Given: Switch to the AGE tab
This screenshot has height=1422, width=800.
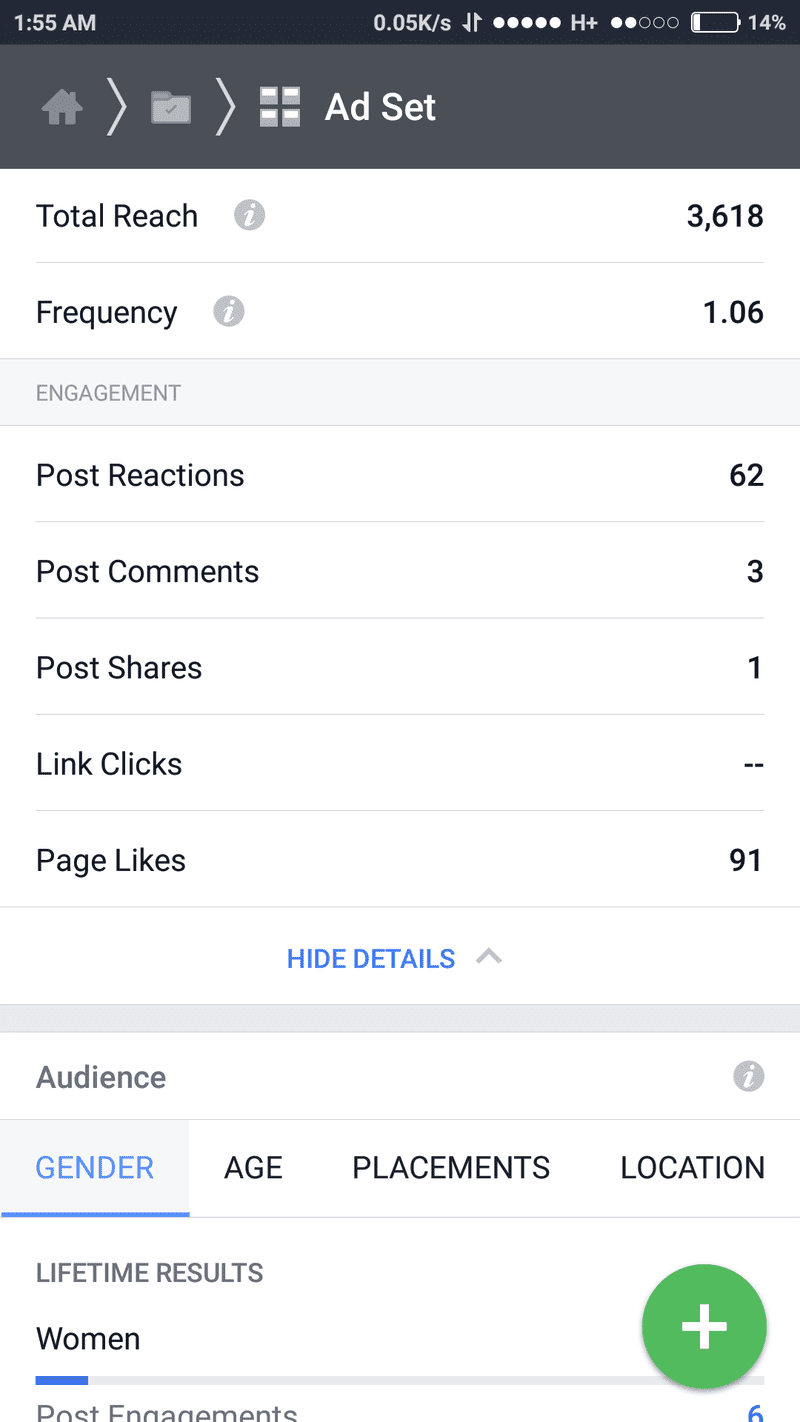Looking at the screenshot, I should click(x=253, y=1168).
